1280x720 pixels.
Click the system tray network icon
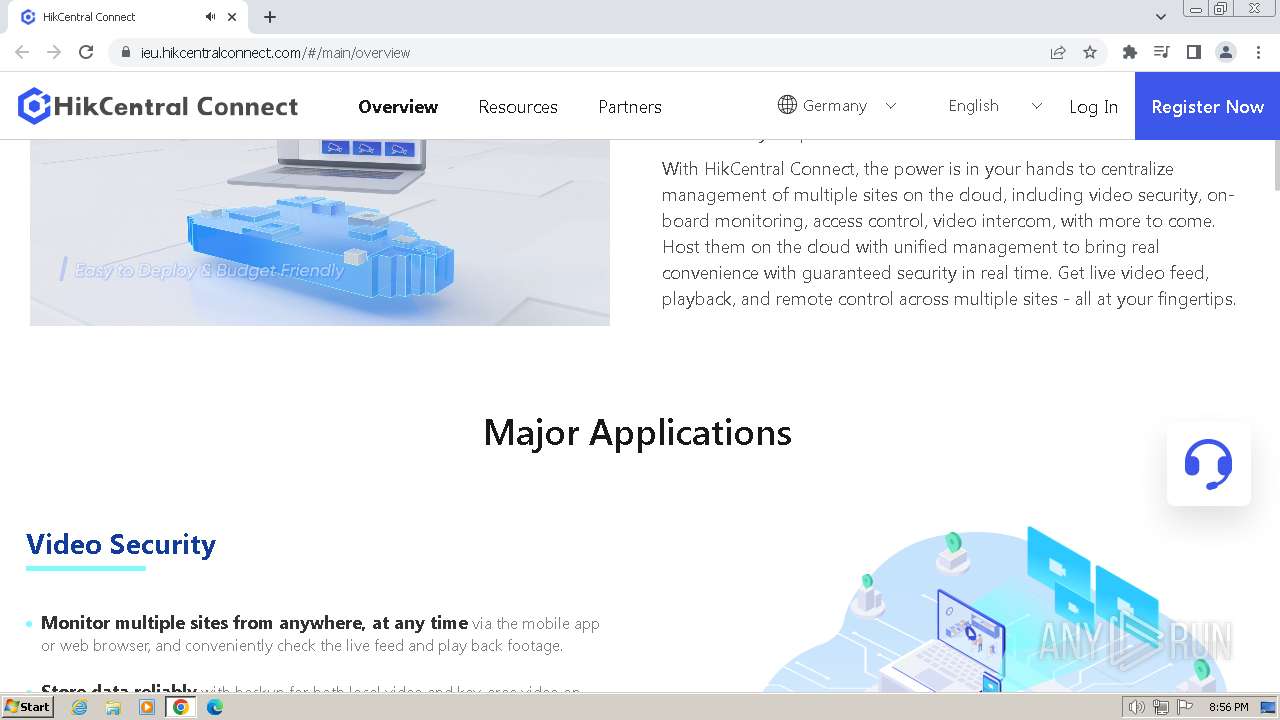pos(1161,707)
